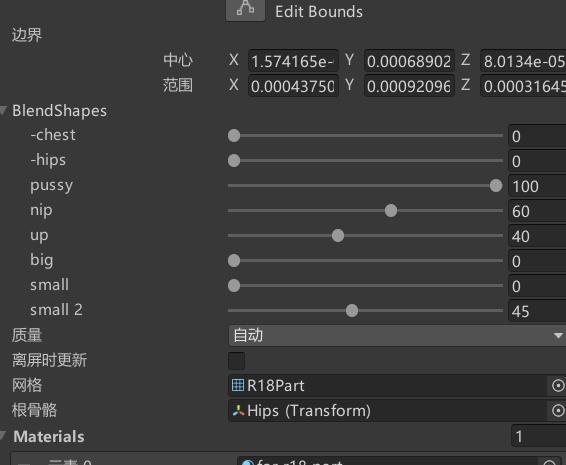Click the 范围 extent label
The image size is (566, 465).
(178, 85)
